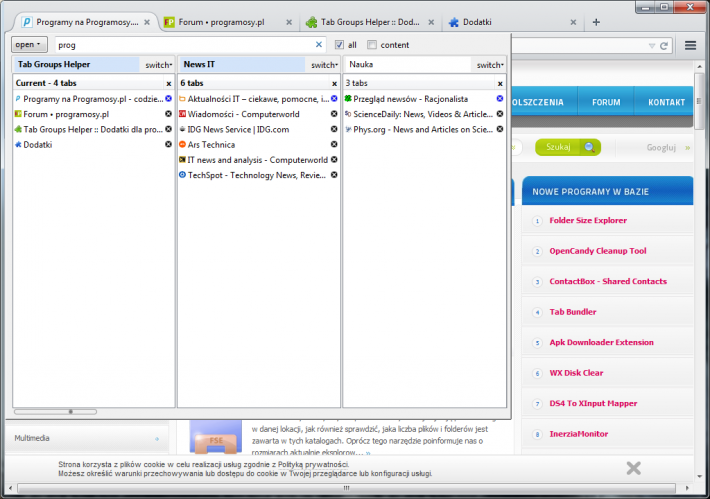Close 'Programy na Programosy.pl' entry in group list
This screenshot has width=710, height=499.
168,98
